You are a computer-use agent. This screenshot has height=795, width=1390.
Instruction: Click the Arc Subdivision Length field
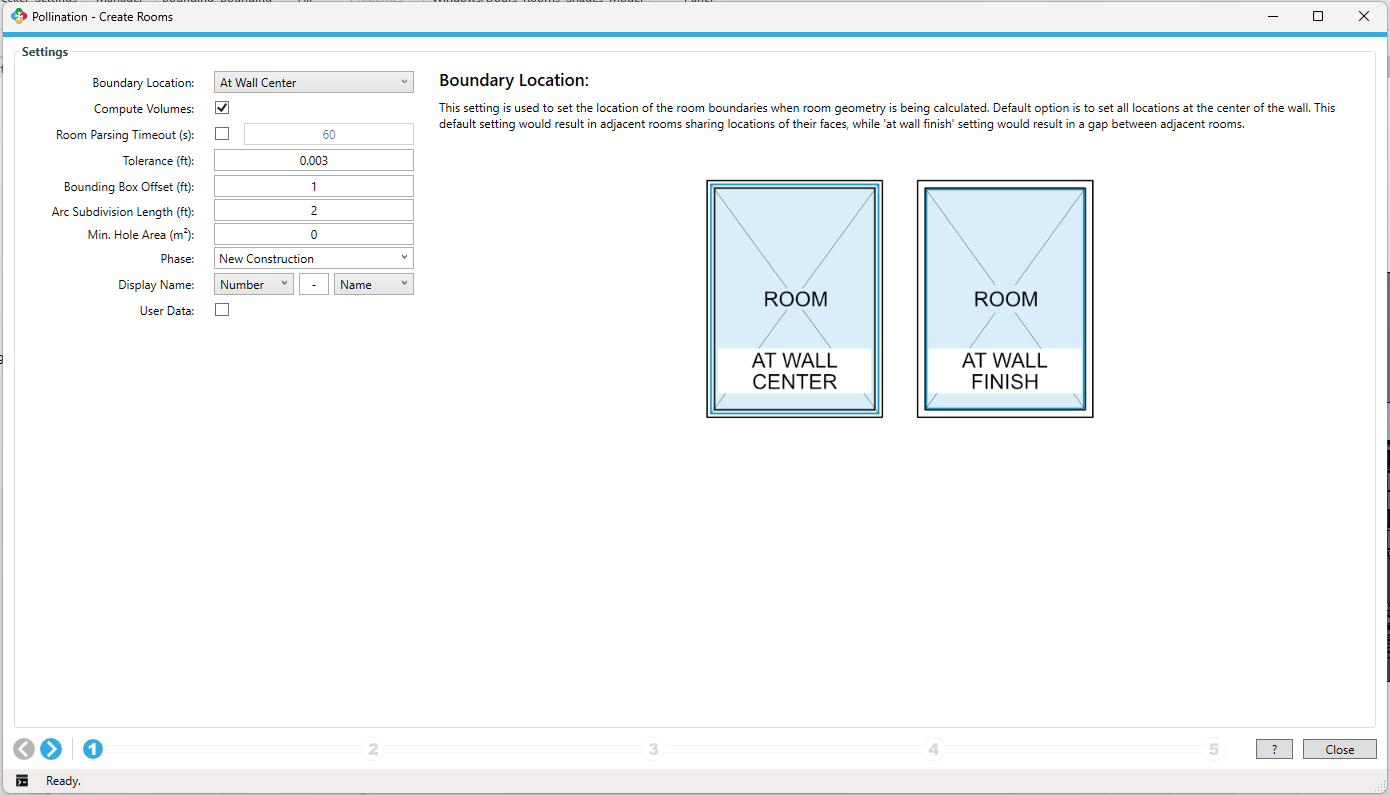click(x=314, y=211)
